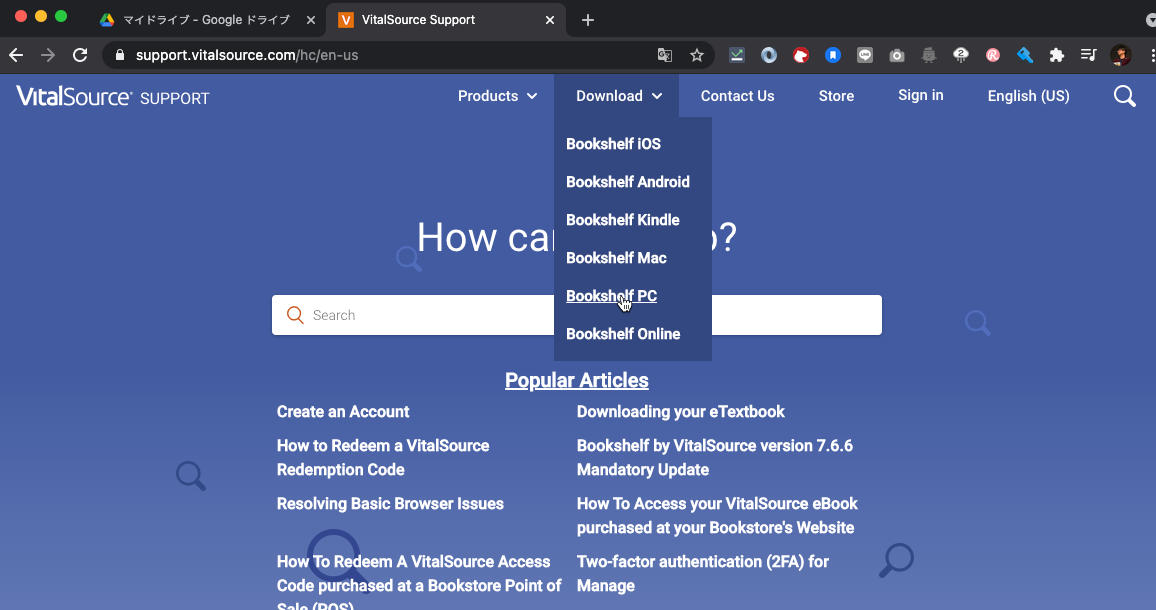Open a new browser tab with plus

coord(588,20)
